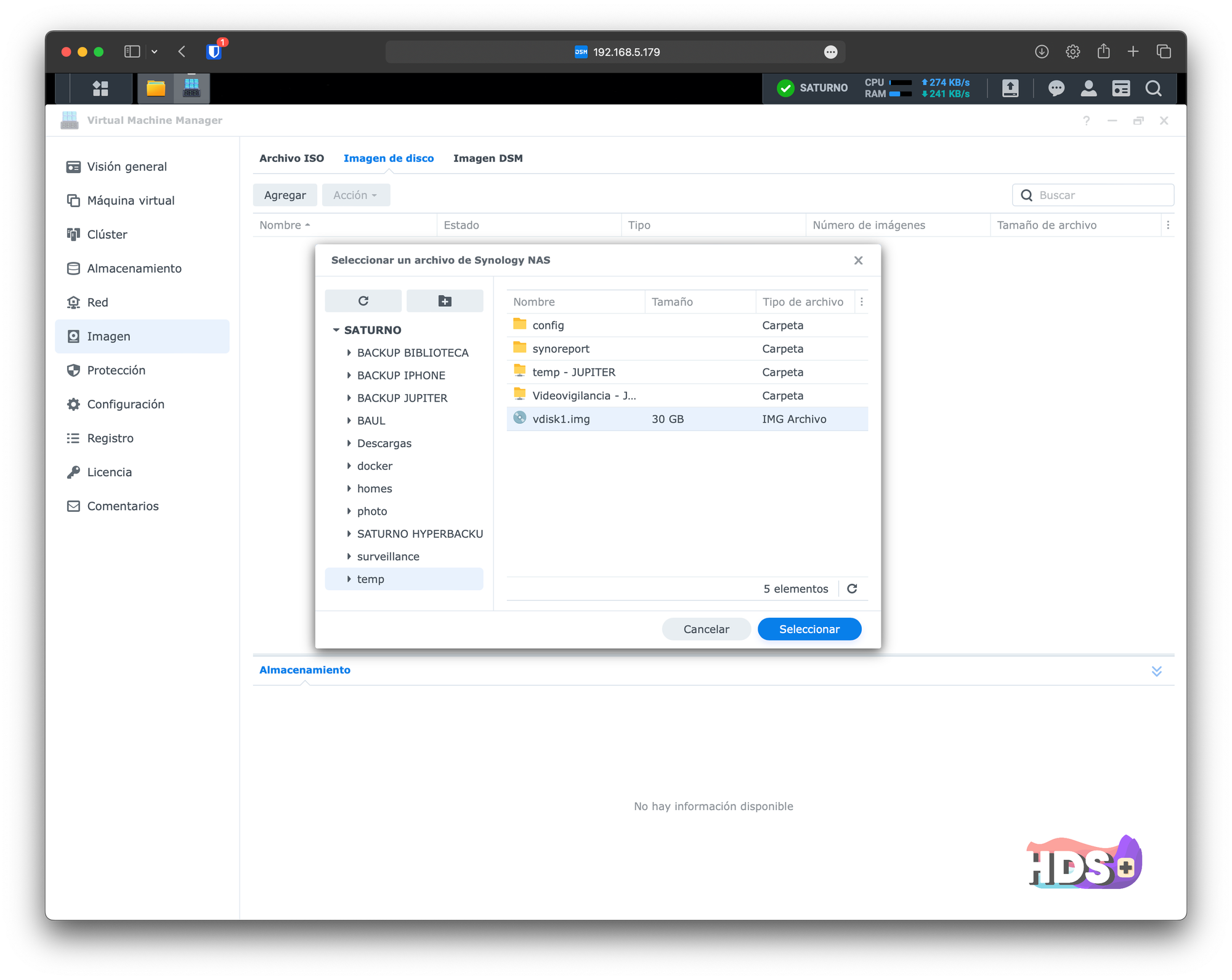Viewport: 1232px width, 980px height.
Task: Open DSM global search magnifier icon
Action: (x=1154, y=89)
